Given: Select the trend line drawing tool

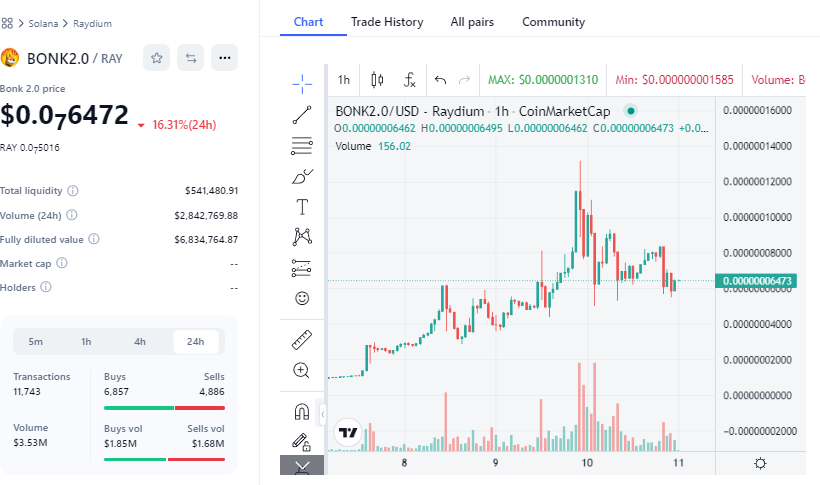Looking at the screenshot, I should point(302,114).
